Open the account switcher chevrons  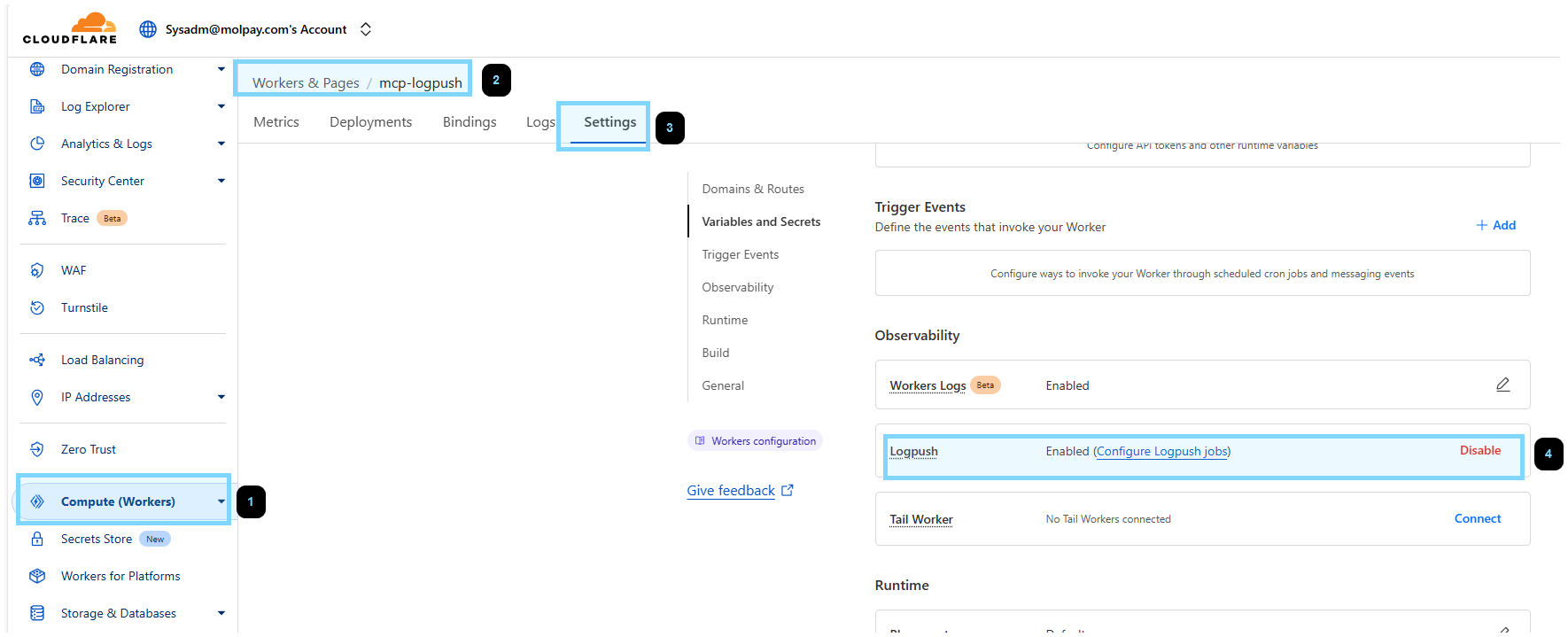click(x=366, y=29)
